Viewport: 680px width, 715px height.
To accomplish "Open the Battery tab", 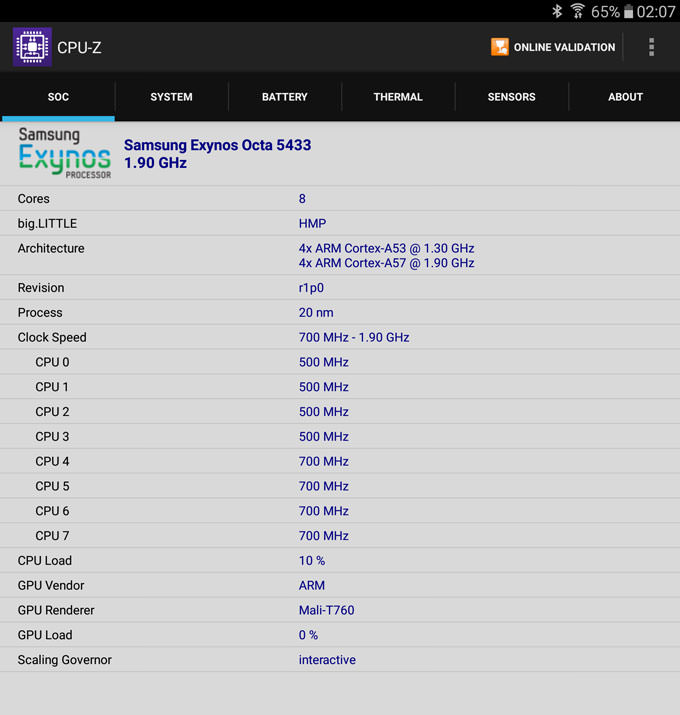I will (285, 97).
